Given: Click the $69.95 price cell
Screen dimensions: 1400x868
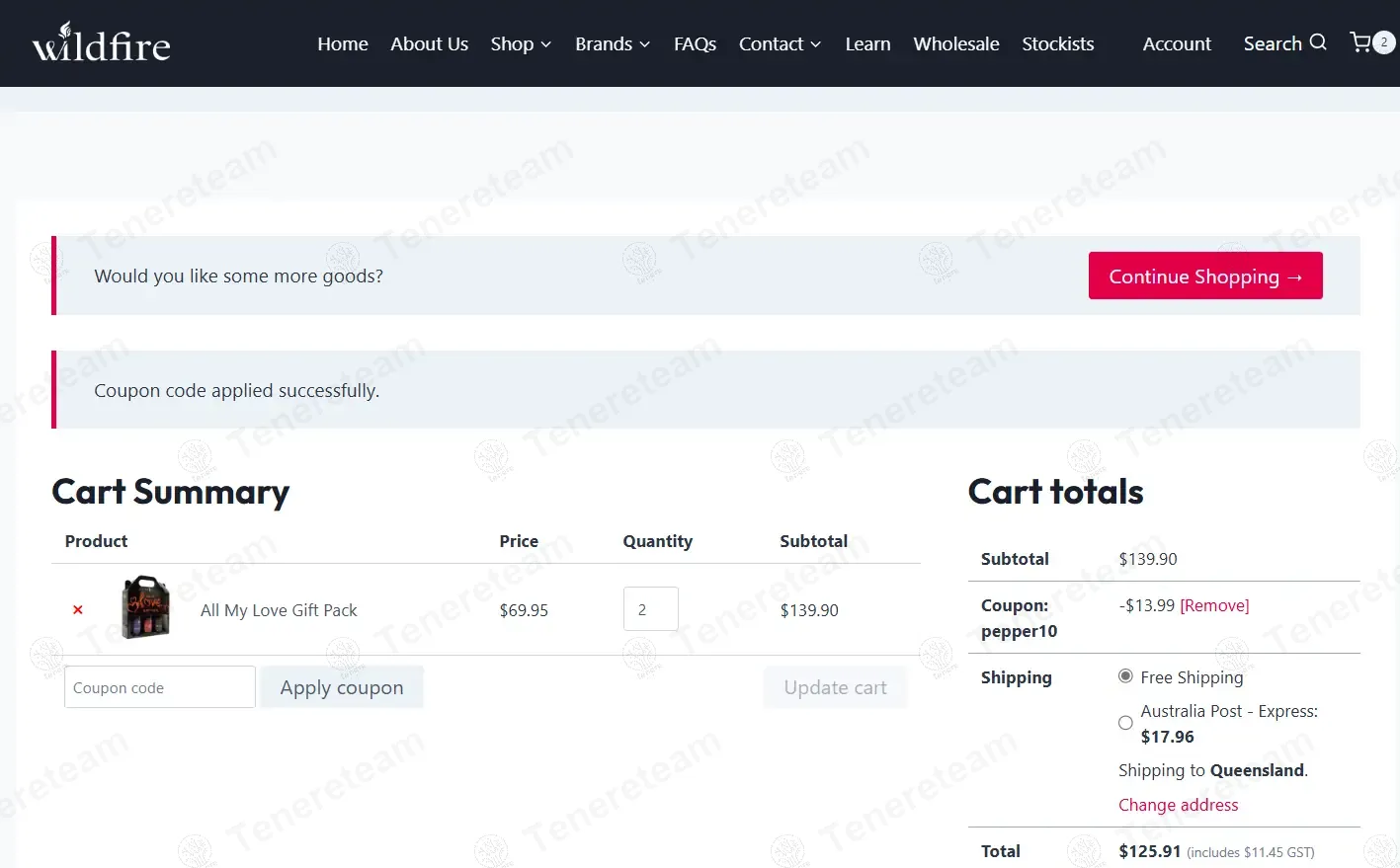Looking at the screenshot, I should (524, 610).
